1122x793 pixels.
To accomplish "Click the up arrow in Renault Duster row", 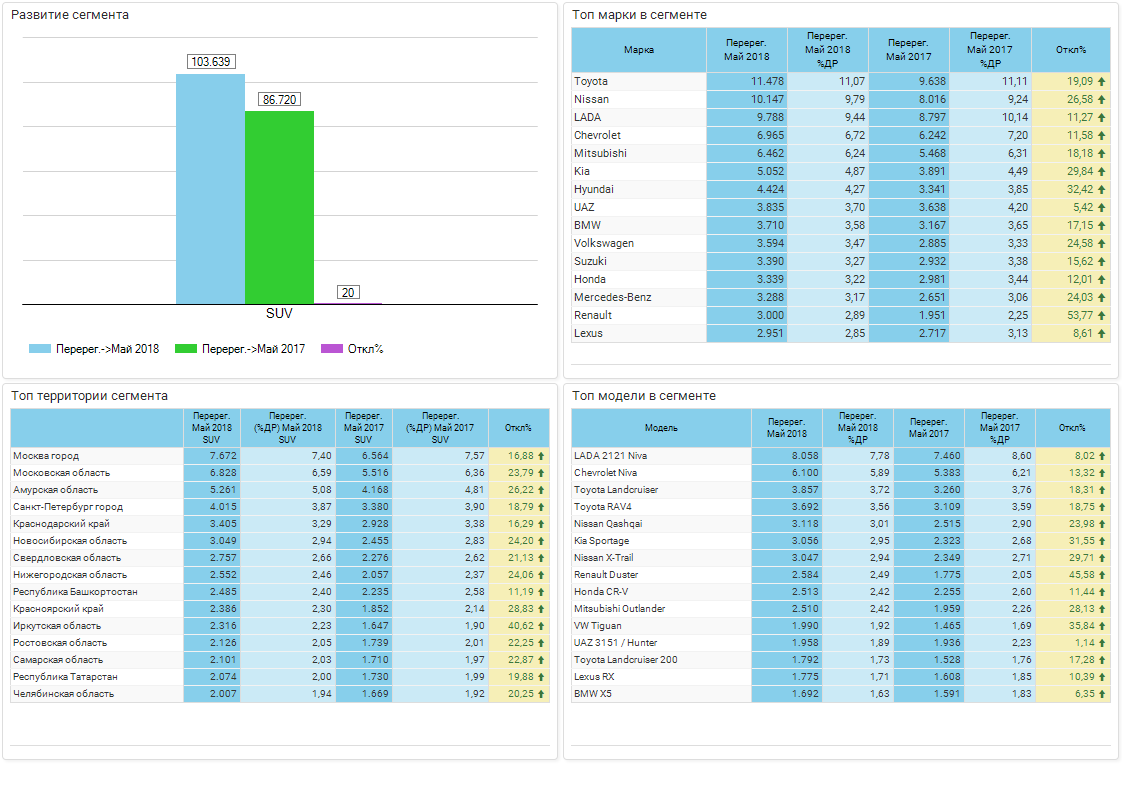I will coord(1101,575).
